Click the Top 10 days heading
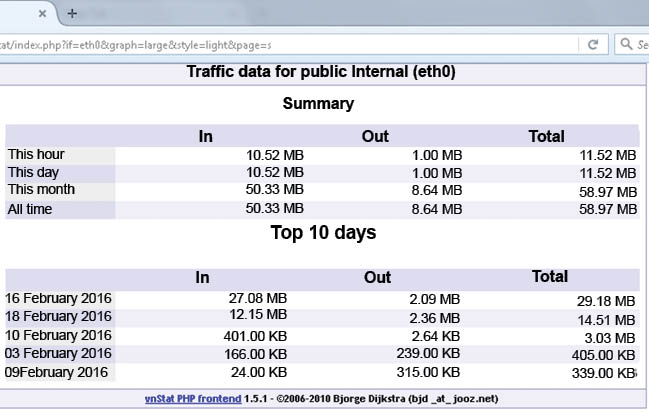 click(323, 232)
